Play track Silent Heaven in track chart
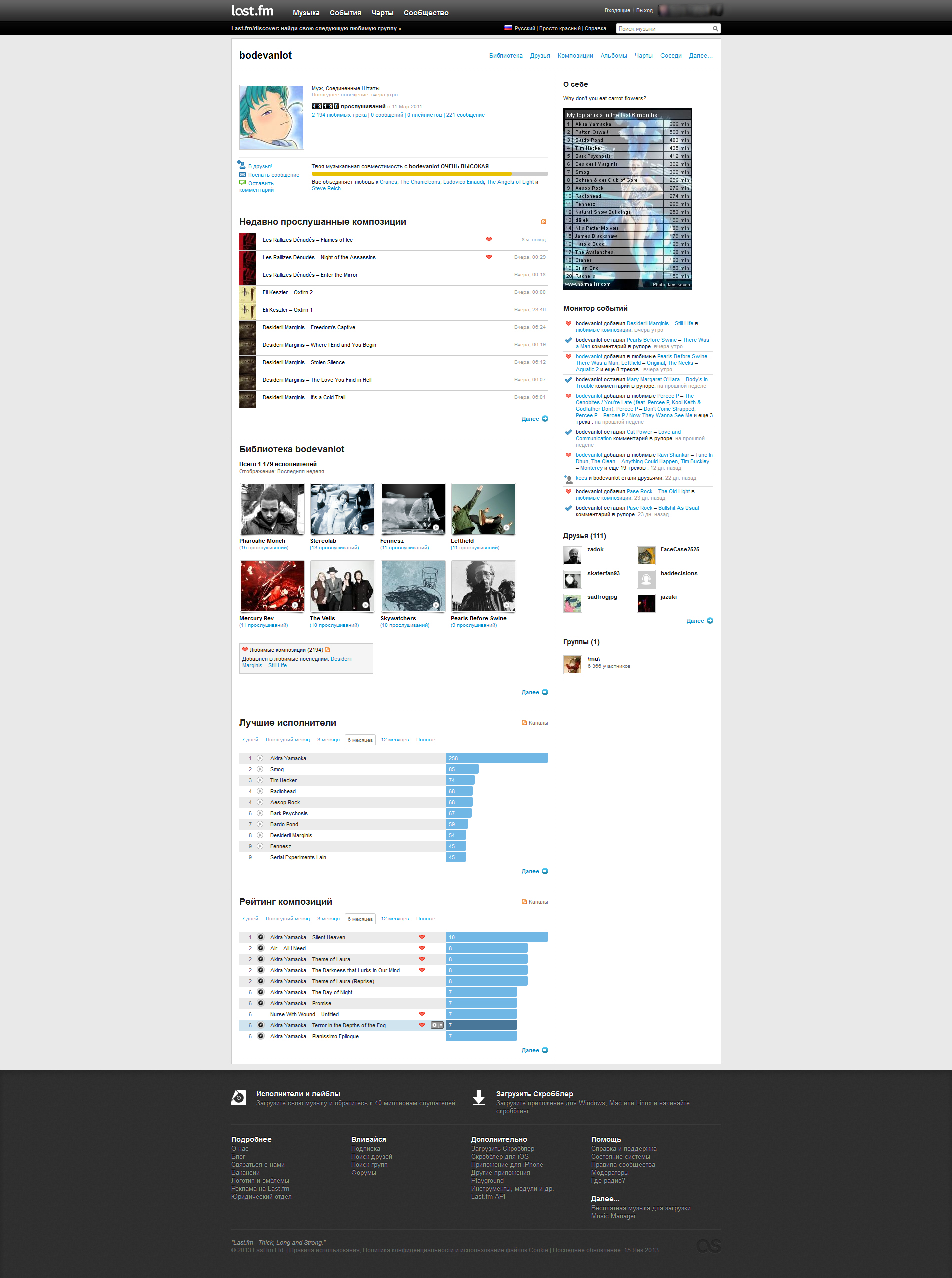 tap(261, 937)
